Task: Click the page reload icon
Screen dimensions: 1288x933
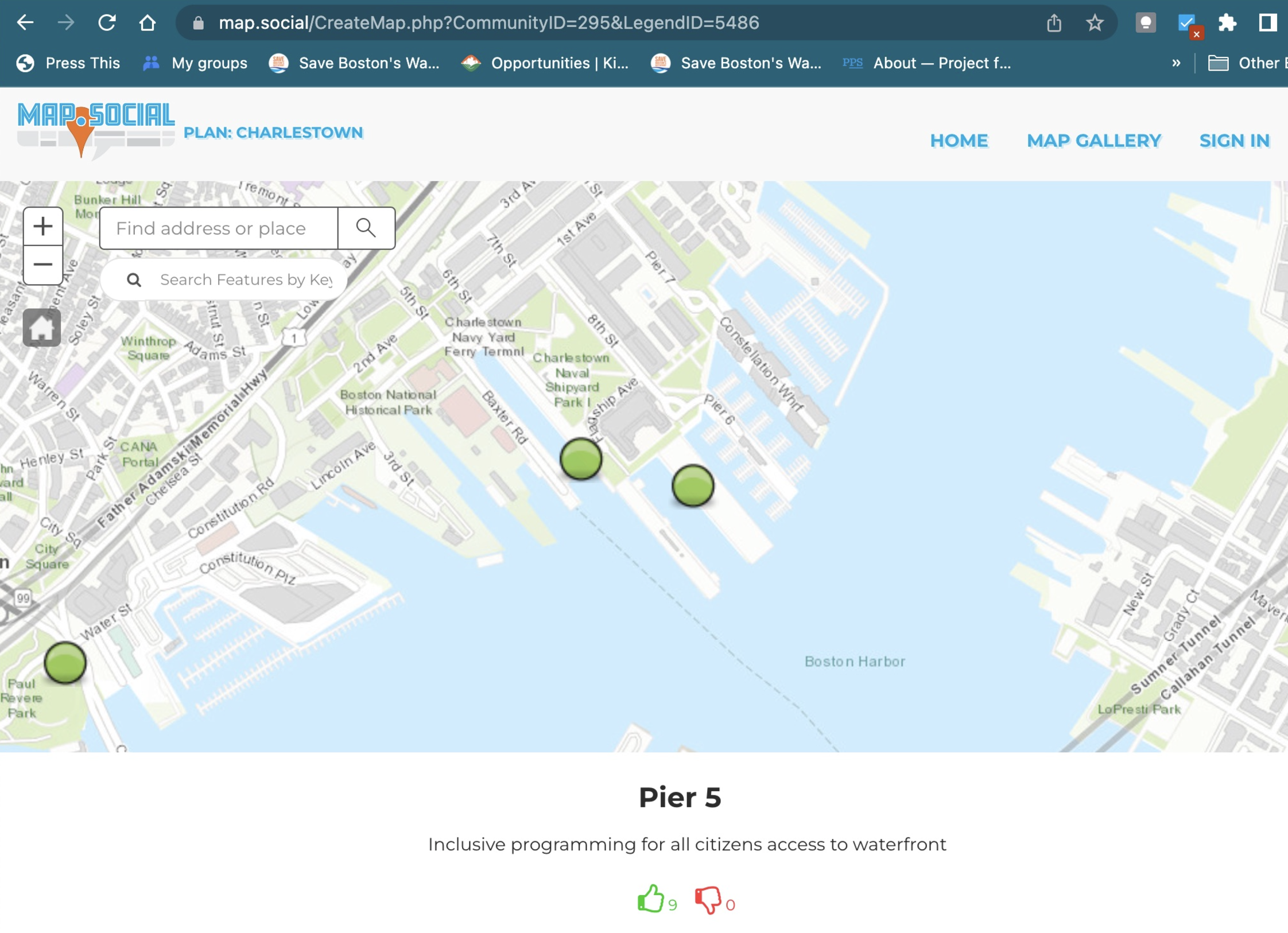Action: [x=108, y=22]
